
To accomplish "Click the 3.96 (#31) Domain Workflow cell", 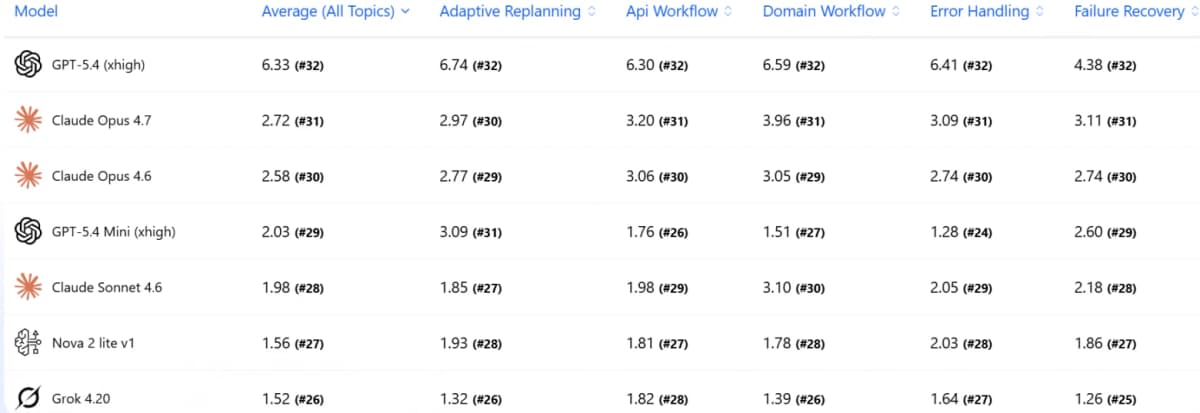I will pyautogui.click(x=794, y=121).
